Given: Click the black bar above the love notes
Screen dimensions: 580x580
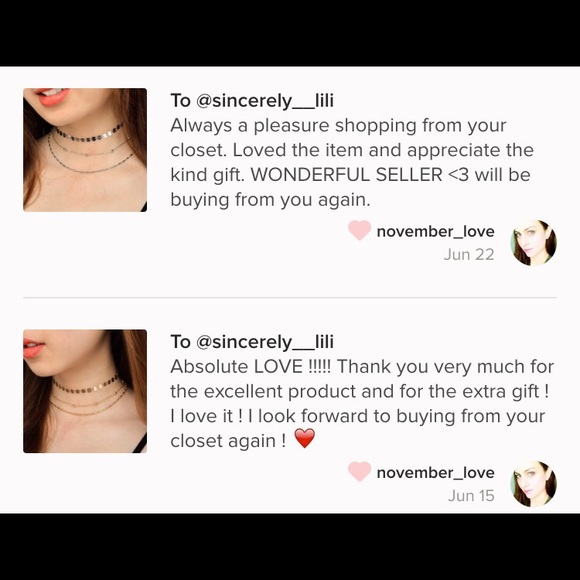Looking at the screenshot, I should (290, 33).
